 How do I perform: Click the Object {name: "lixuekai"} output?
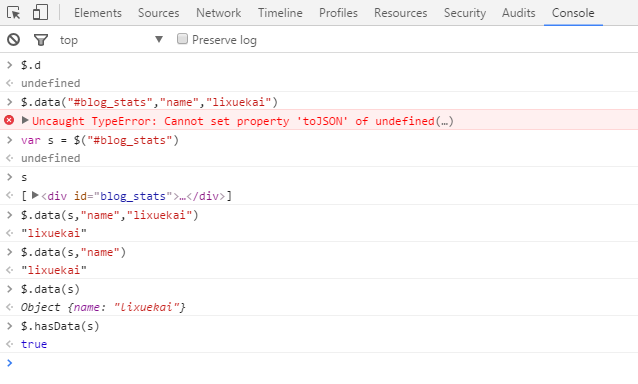pyautogui.click(x=103, y=307)
